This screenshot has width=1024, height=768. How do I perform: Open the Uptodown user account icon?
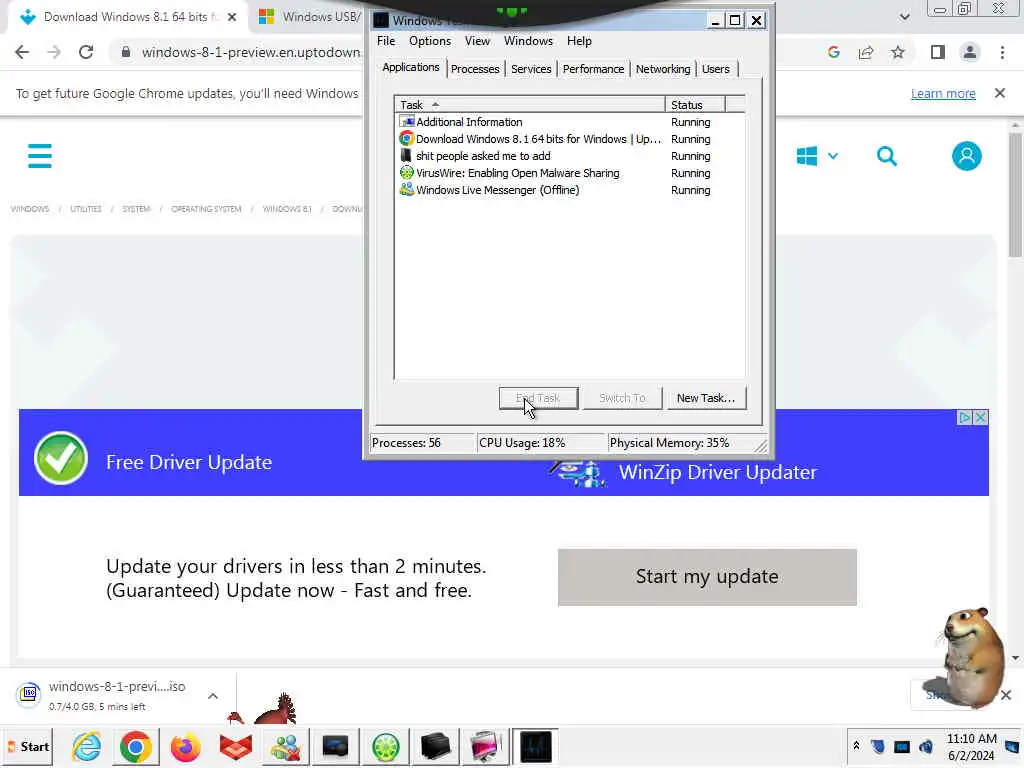[967, 156]
